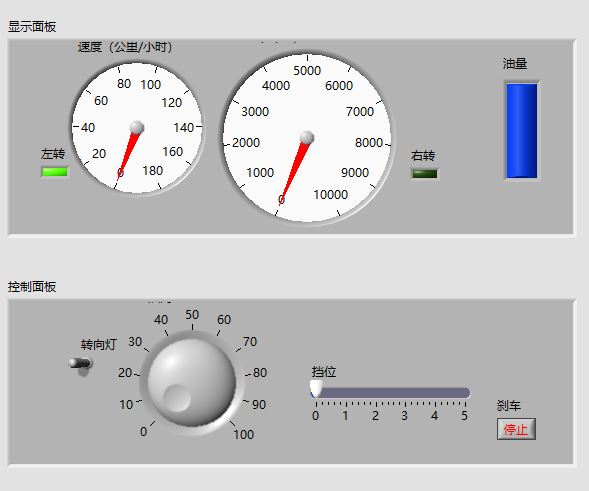Click the center of the throttle knob
The width and height of the screenshot is (589, 491).
click(x=192, y=382)
